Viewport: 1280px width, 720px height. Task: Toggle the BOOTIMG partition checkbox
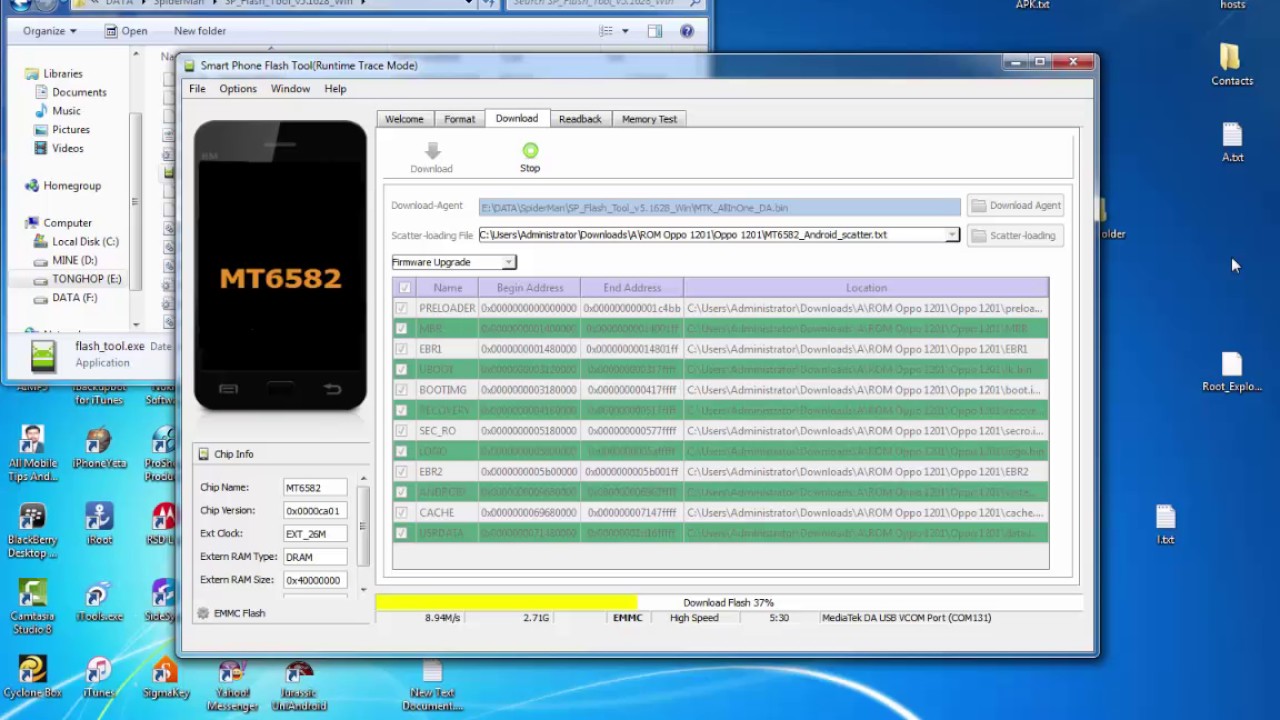(401, 390)
